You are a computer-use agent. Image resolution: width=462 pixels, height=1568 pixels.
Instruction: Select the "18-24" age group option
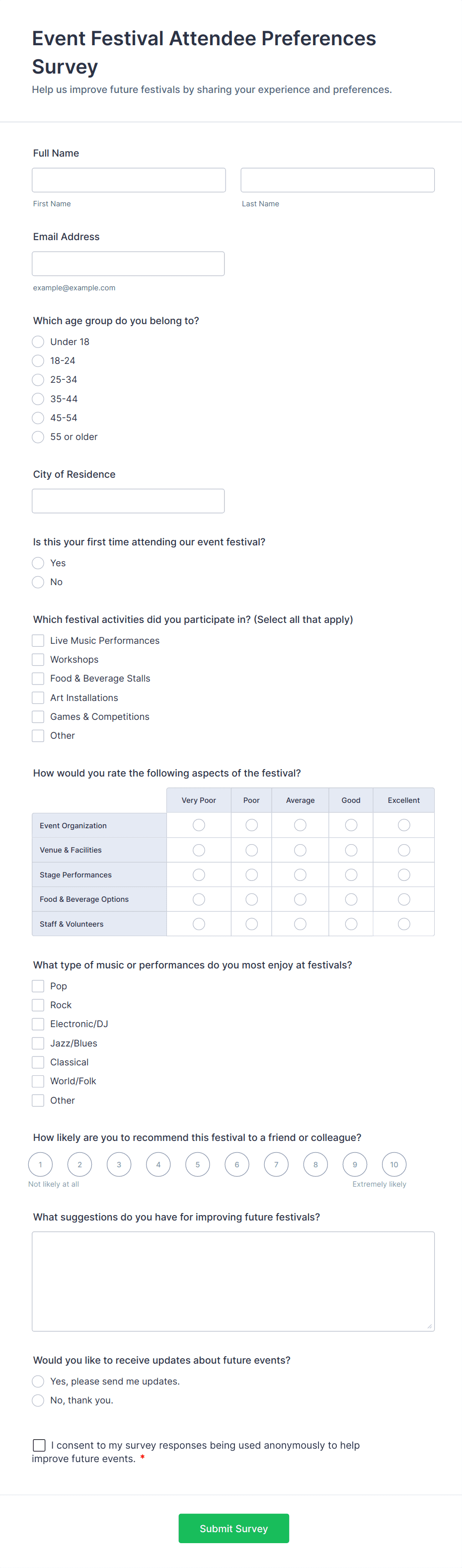[x=38, y=360]
